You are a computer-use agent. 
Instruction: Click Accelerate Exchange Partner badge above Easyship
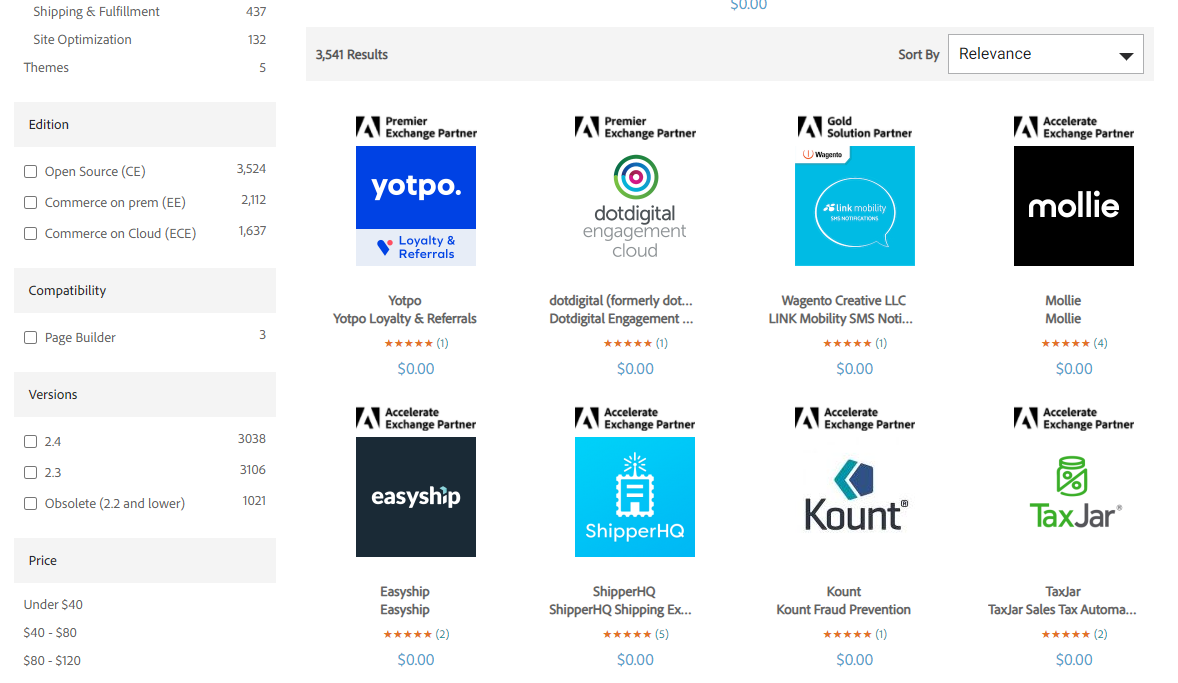(415, 418)
